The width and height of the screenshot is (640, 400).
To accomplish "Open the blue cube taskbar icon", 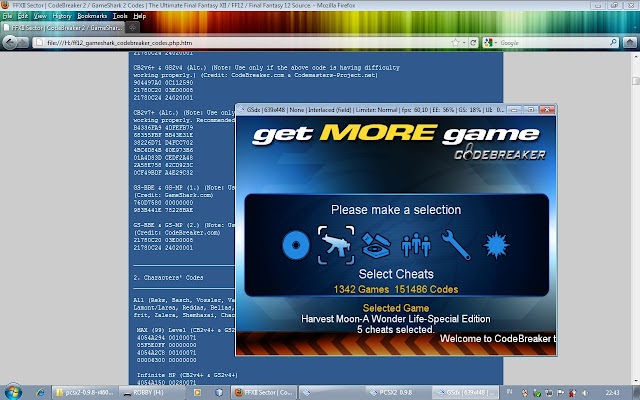I will pos(219,392).
